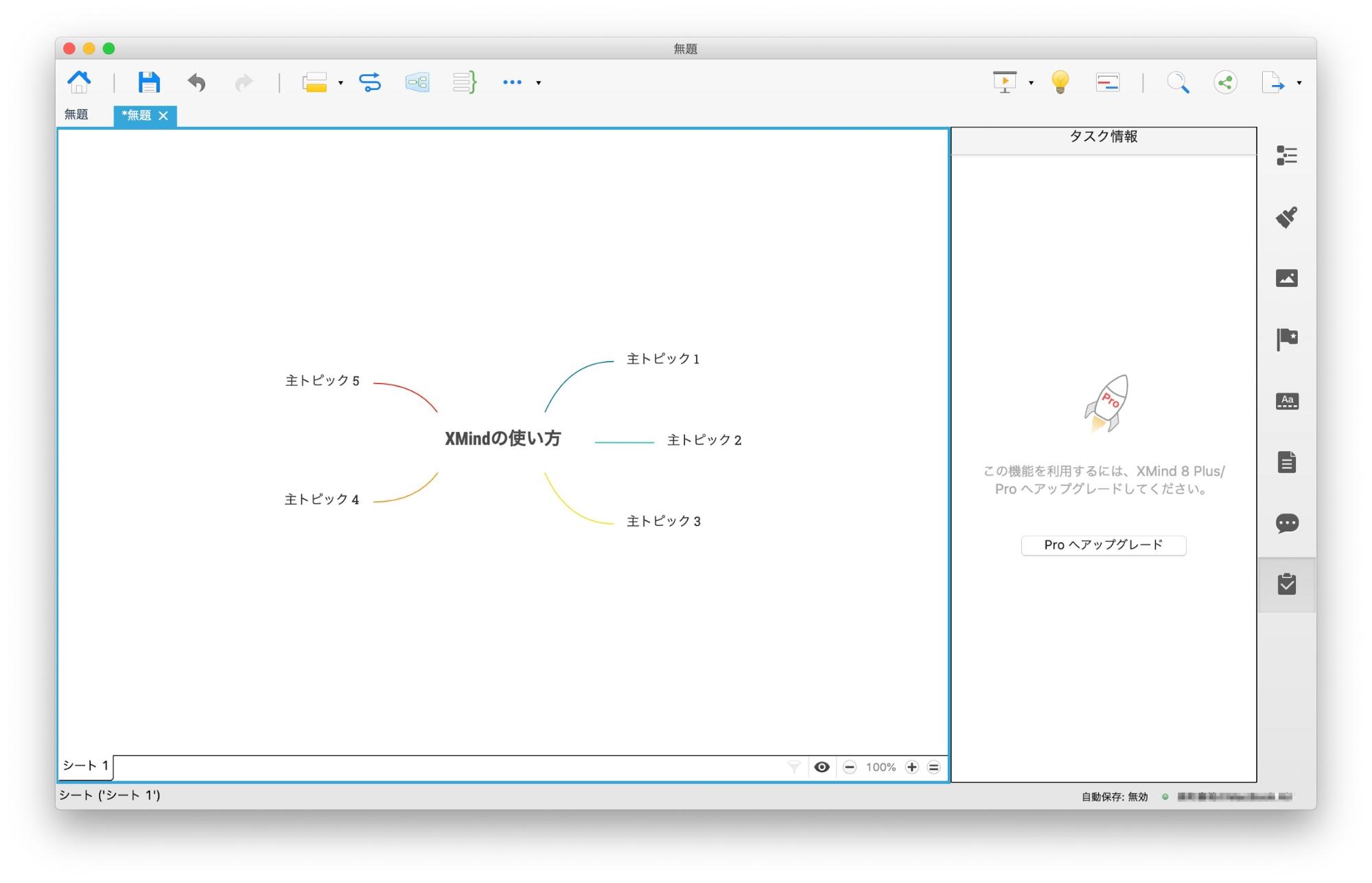Toggle the Task info clipboard panel
This screenshot has width=1372, height=883.
[1287, 584]
